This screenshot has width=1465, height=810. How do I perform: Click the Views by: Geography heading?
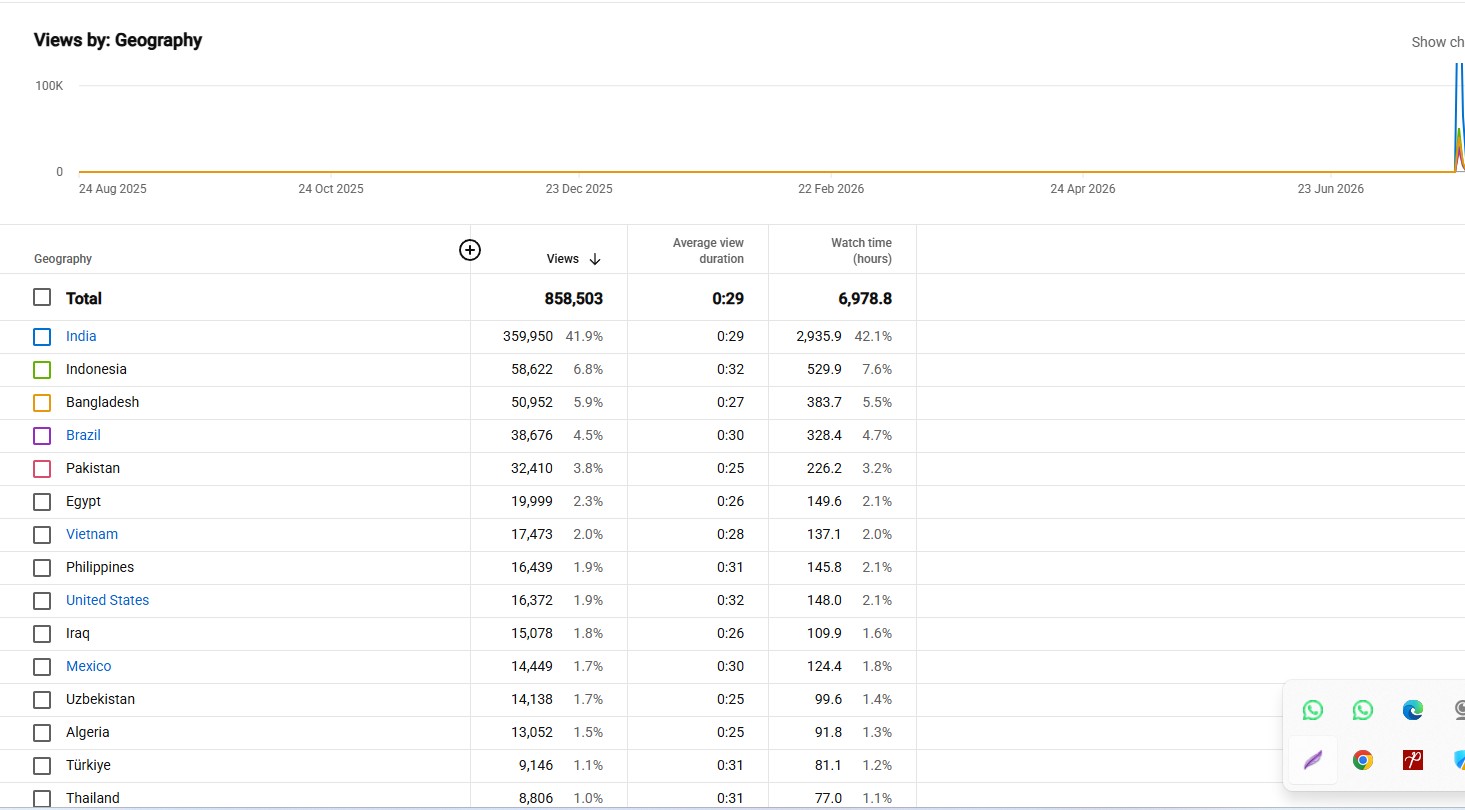pyautogui.click(x=118, y=40)
